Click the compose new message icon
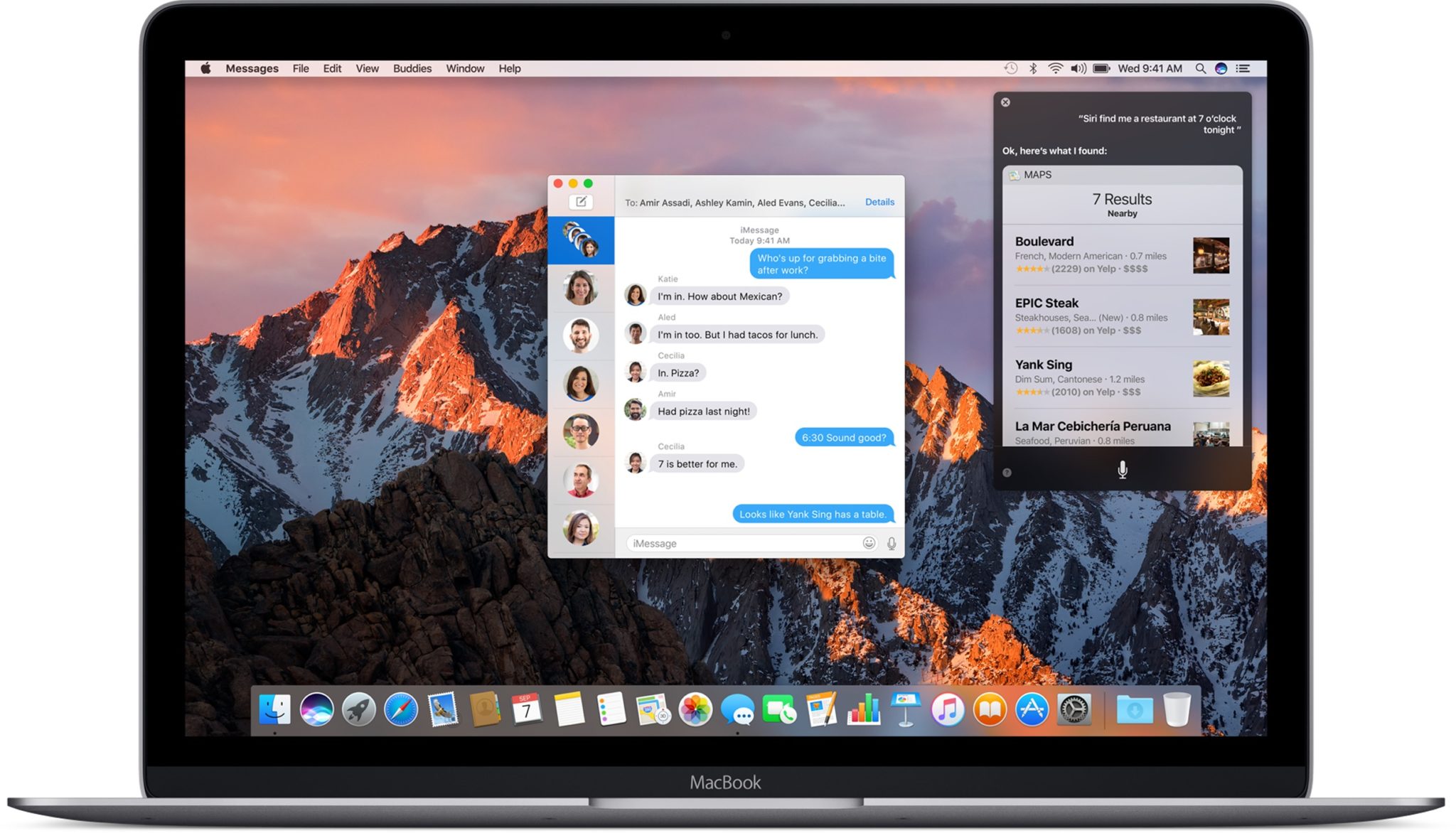 click(581, 202)
